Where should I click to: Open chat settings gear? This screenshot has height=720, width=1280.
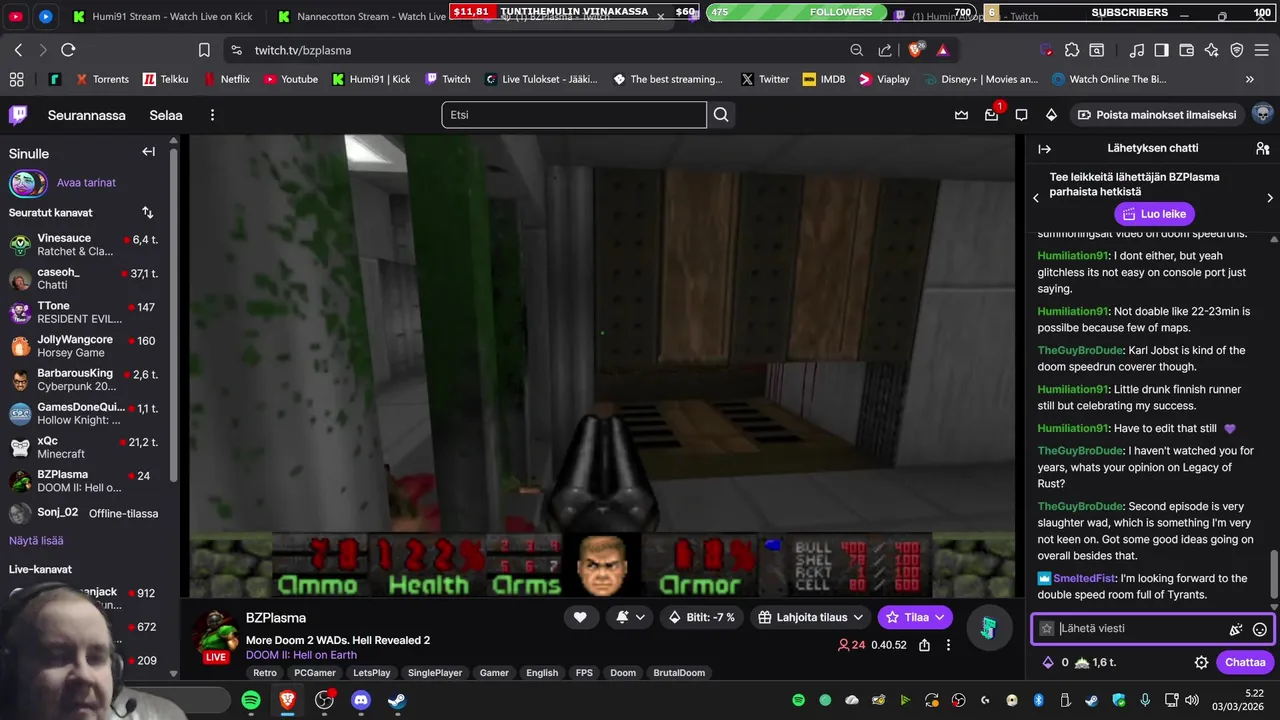click(1201, 662)
